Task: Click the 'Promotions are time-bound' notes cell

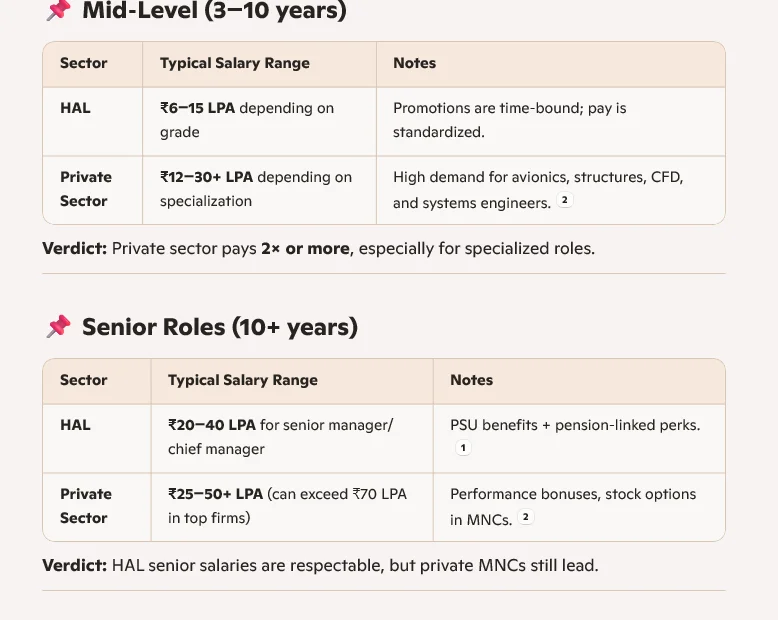Action: (509, 120)
